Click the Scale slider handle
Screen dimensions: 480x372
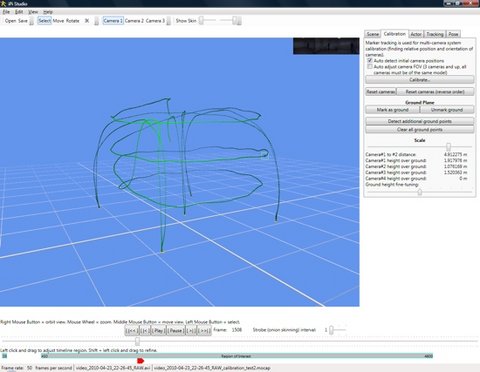click(448, 146)
